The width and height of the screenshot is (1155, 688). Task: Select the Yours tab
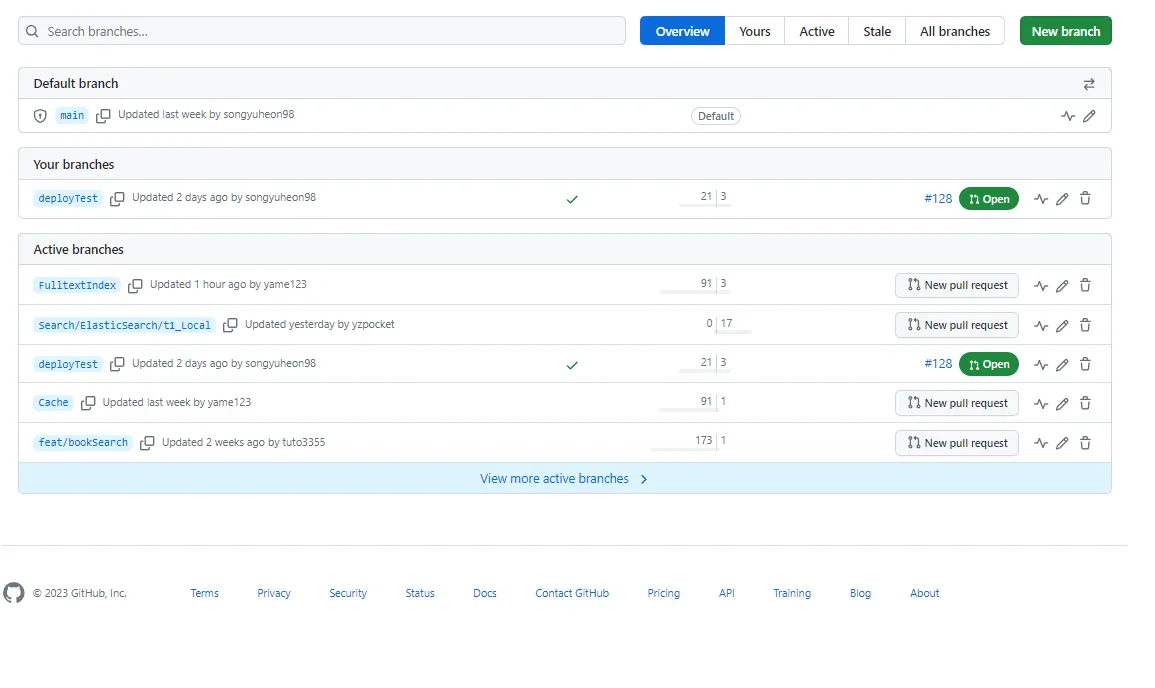tap(754, 31)
